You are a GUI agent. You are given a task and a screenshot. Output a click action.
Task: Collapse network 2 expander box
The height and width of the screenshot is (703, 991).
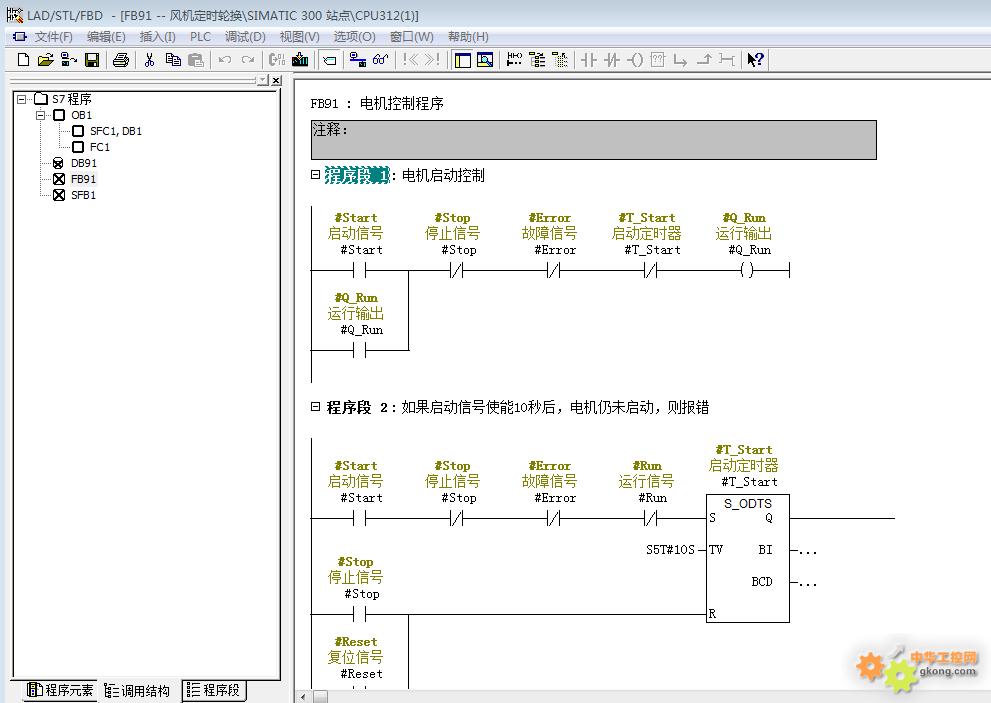point(315,407)
